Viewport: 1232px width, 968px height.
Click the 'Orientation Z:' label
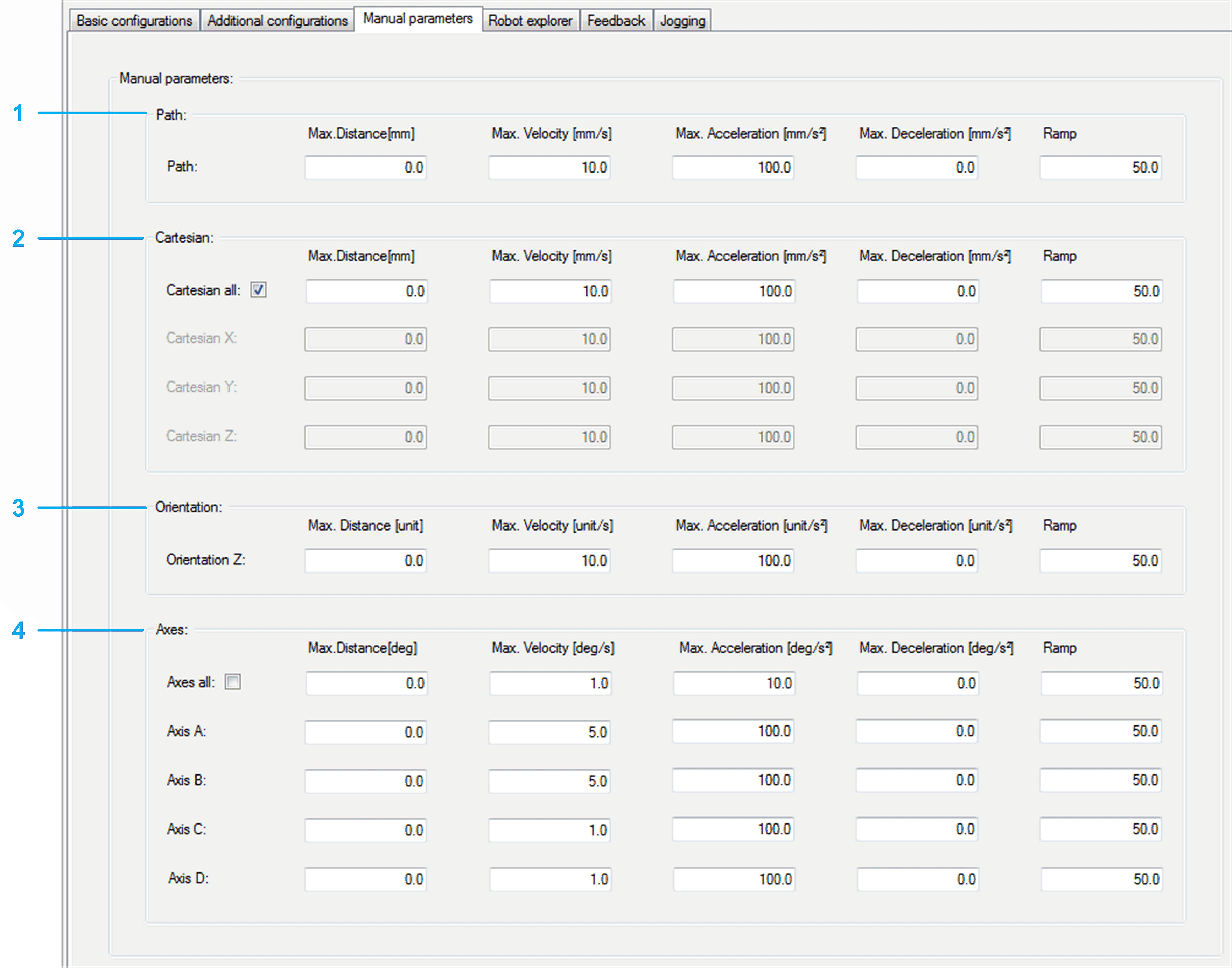(x=206, y=560)
